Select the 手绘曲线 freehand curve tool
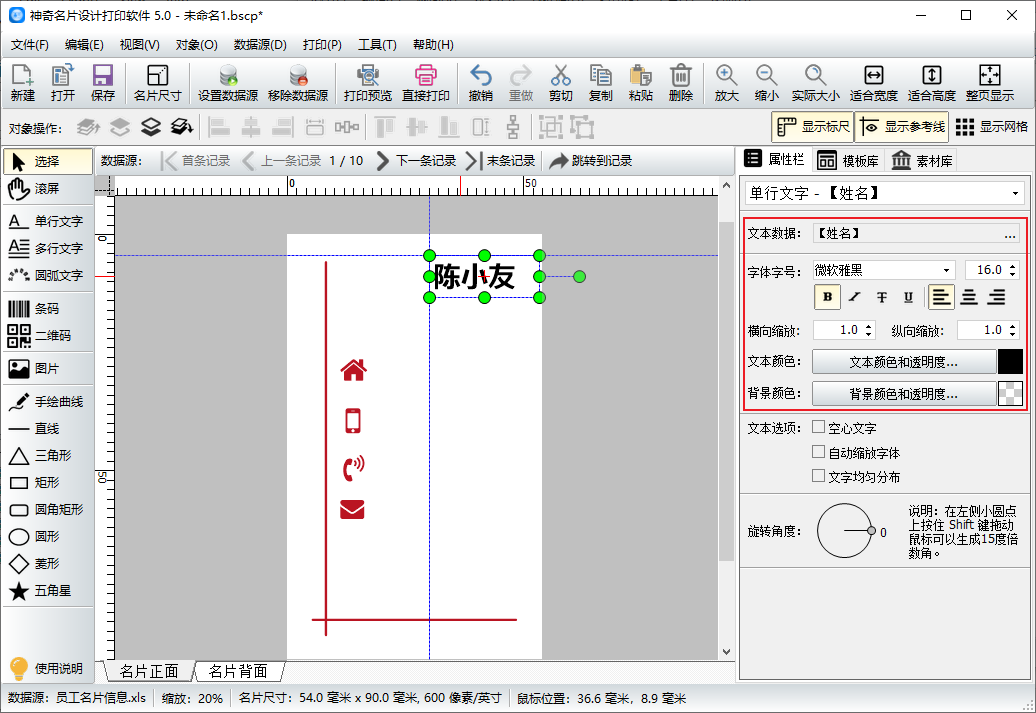 tap(48, 402)
